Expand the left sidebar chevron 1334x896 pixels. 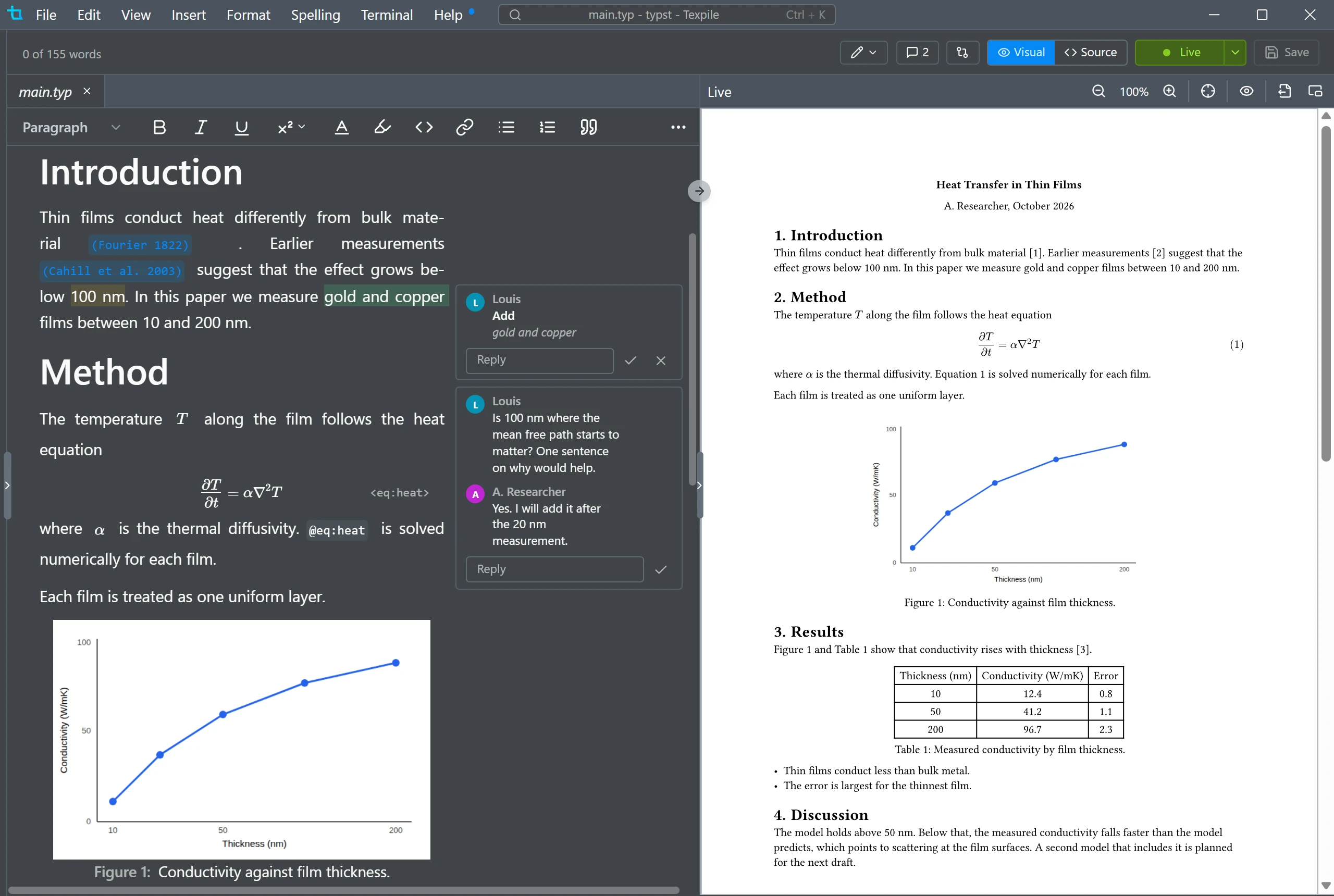click(7, 485)
